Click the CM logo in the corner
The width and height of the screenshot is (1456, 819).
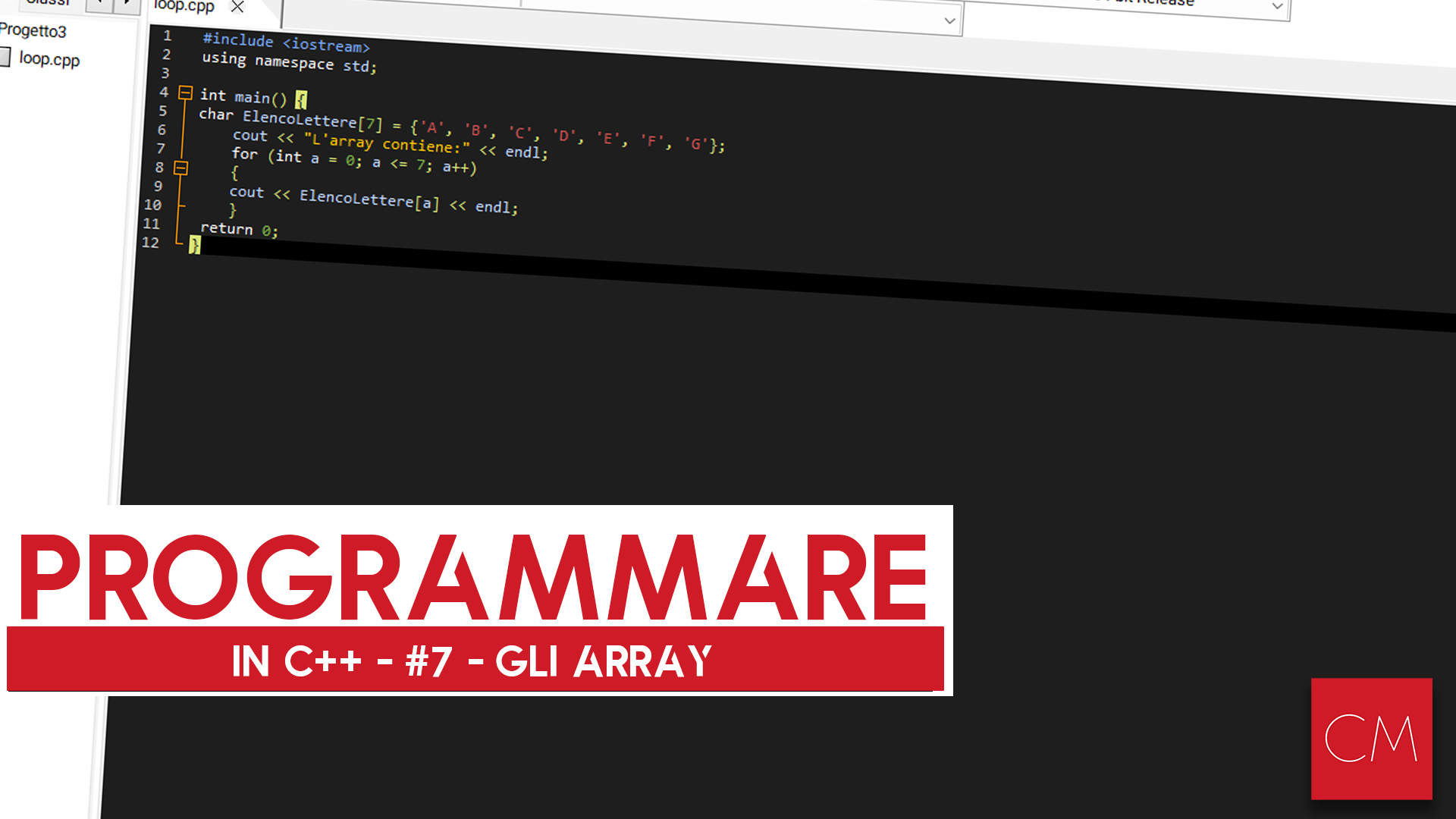(1371, 739)
